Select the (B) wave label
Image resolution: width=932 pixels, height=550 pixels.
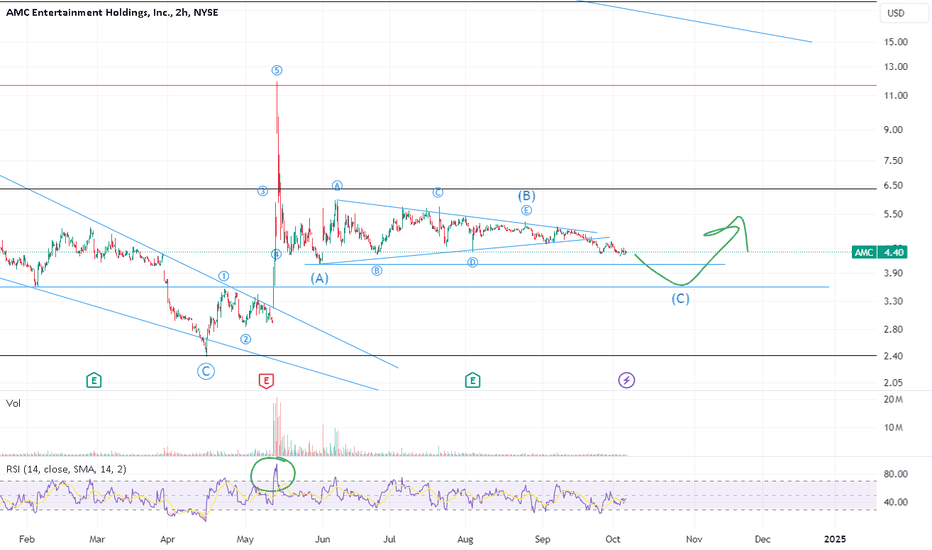527,196
